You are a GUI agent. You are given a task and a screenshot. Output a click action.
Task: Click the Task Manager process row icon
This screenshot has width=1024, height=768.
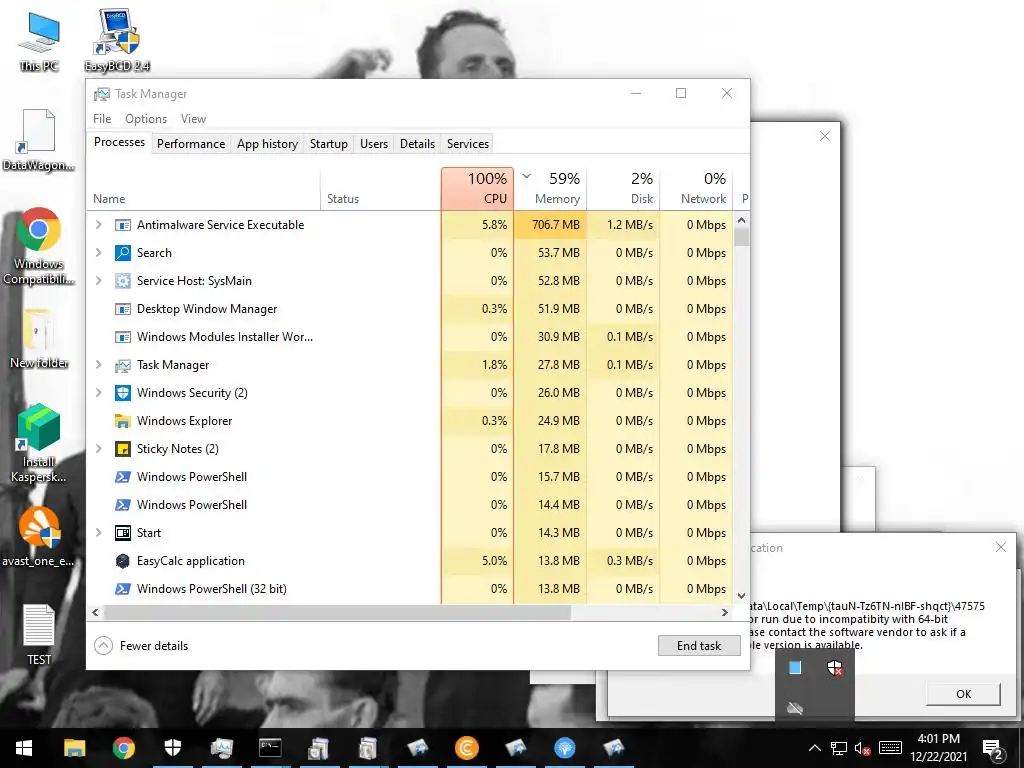pyautogui.click(x=122, y=365)
